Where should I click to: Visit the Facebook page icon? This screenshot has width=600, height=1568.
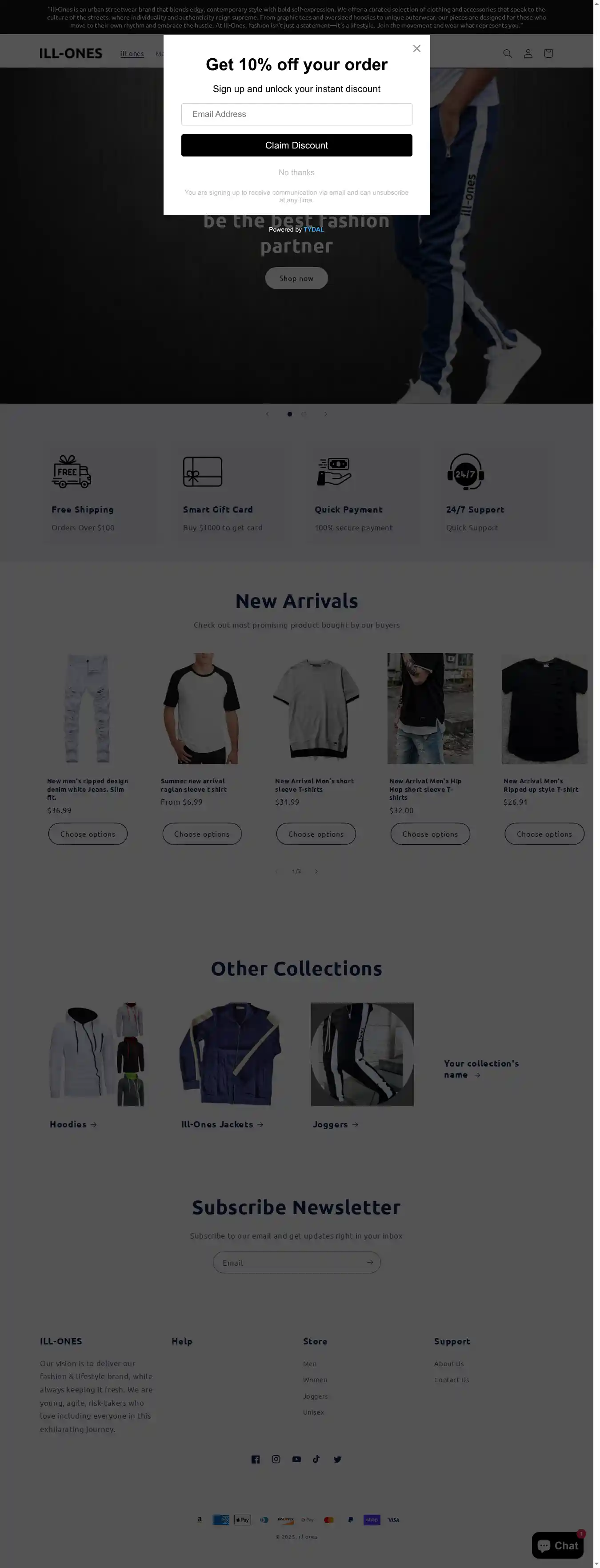(256, 1459)
